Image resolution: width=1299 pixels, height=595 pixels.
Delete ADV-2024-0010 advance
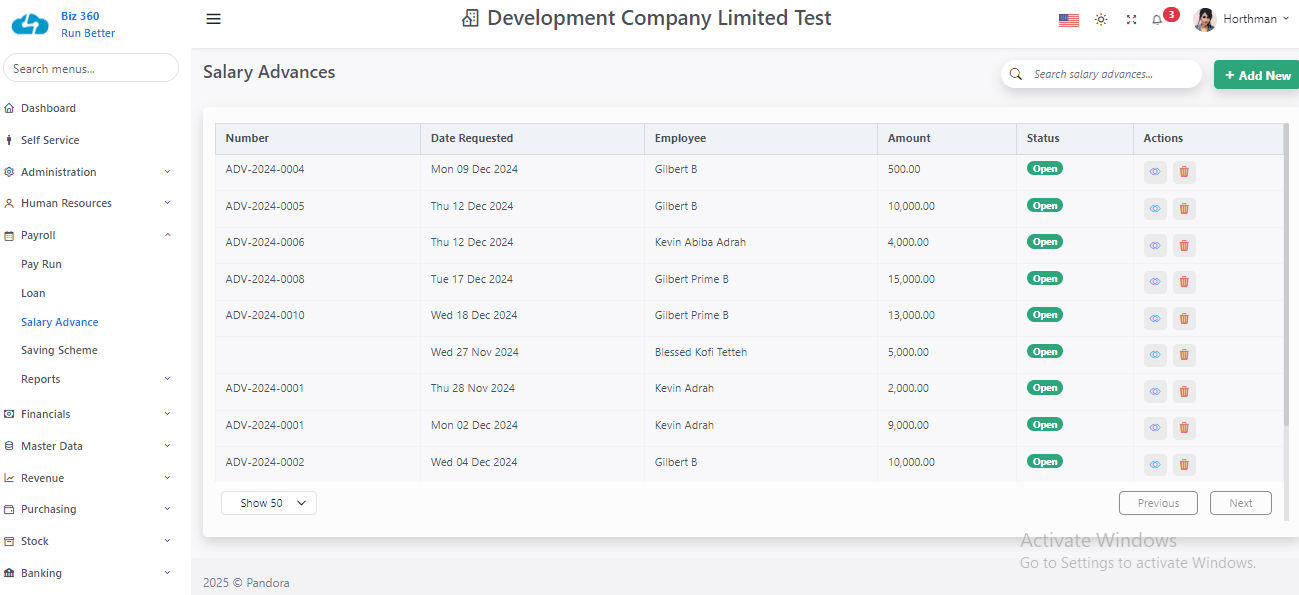(x=1184, y=318)
